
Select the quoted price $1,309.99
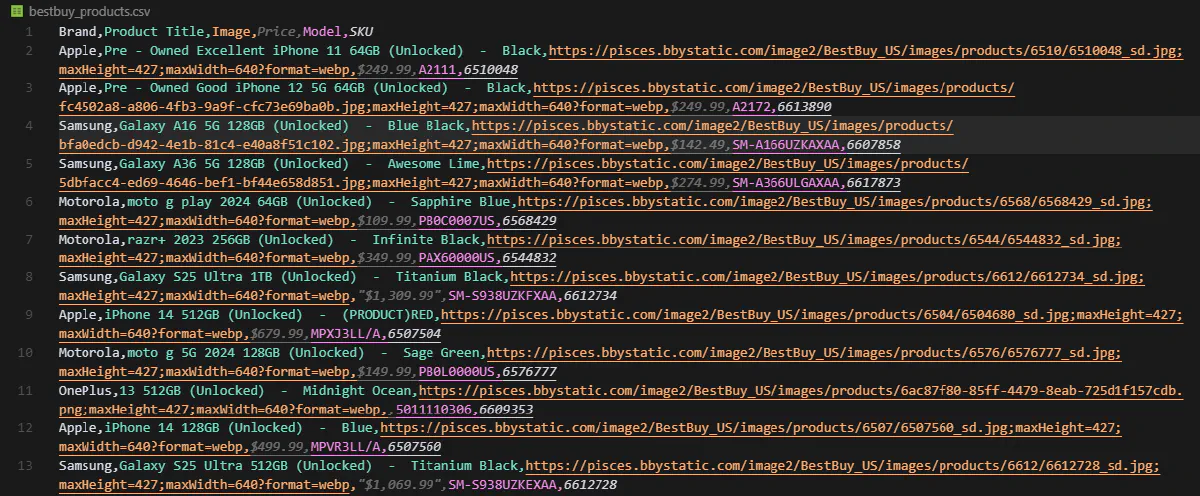pos(401,297)
